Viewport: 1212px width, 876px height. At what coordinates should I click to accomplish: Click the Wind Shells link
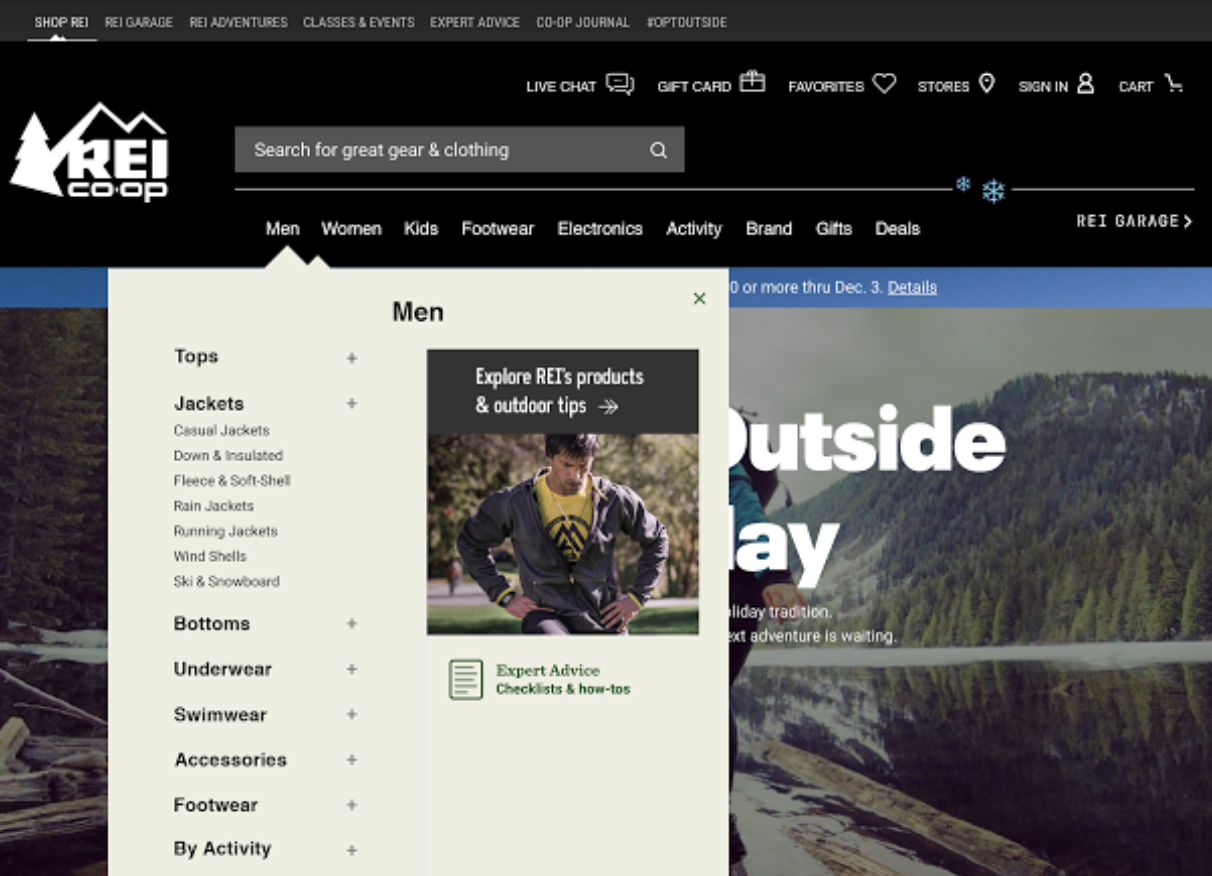[x=209, y=556]
